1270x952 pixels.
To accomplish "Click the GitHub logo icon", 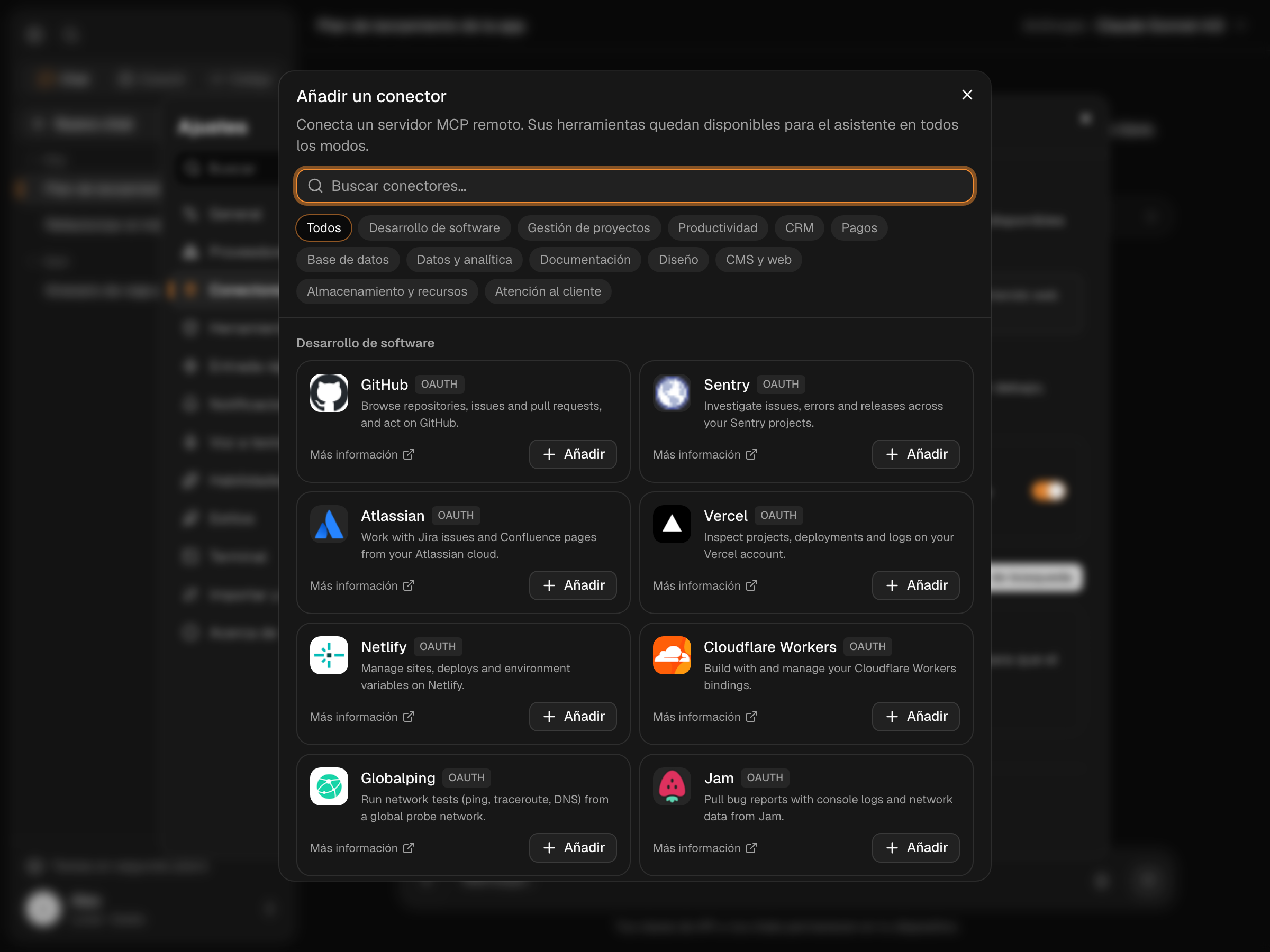I will (x=329, y=393).
